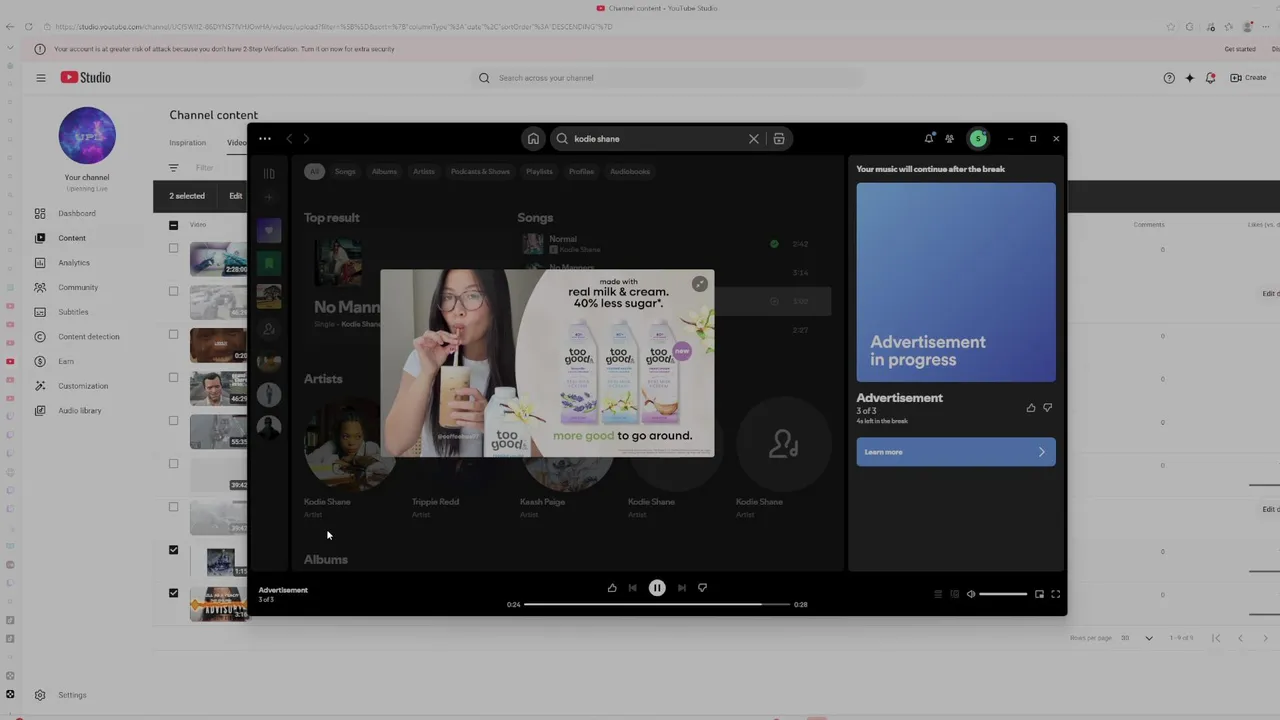
Task: Open Spotify profile avatar 'S'
Action: click(978, 139)
